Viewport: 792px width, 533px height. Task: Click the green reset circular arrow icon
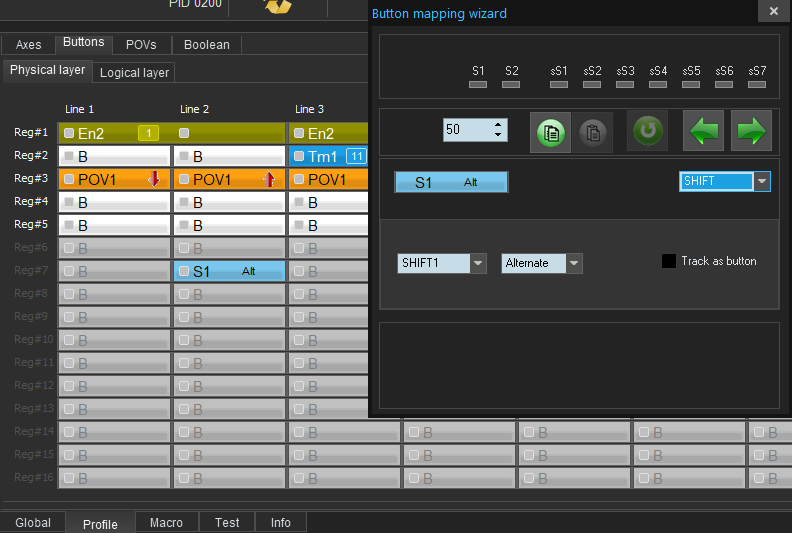(648, 131)
